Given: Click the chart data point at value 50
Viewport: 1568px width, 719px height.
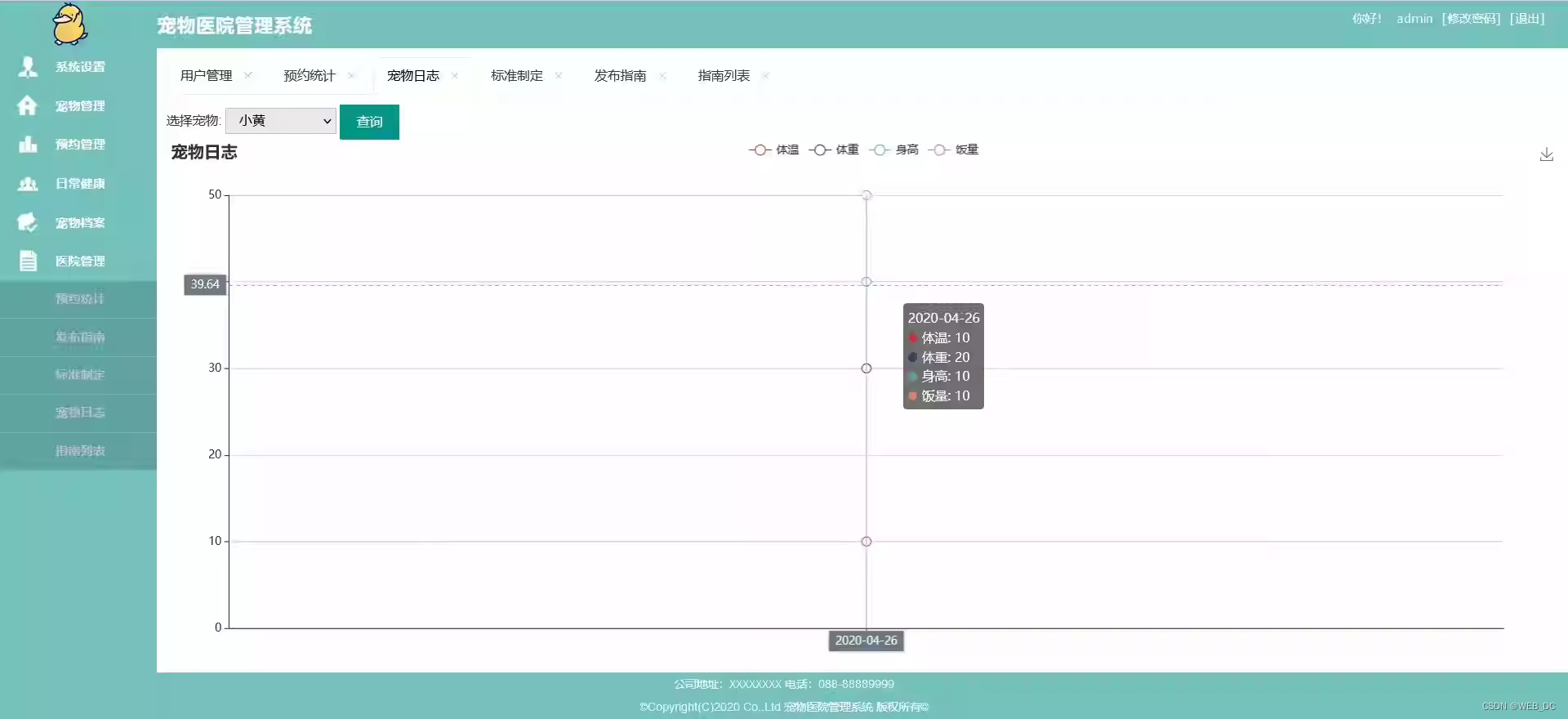Looking at the screenshot, I should 866,195.
